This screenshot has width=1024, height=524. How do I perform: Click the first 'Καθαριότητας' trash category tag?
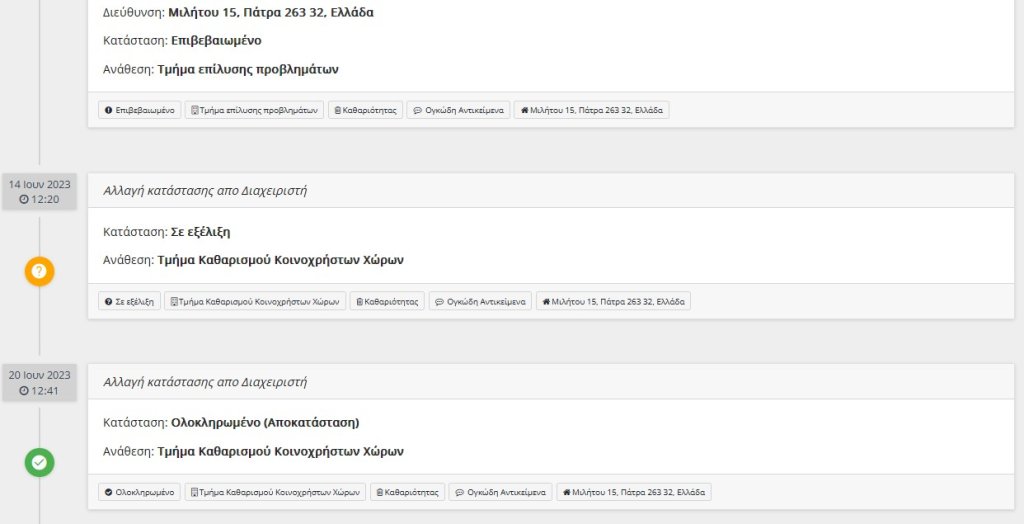(366, 110)
